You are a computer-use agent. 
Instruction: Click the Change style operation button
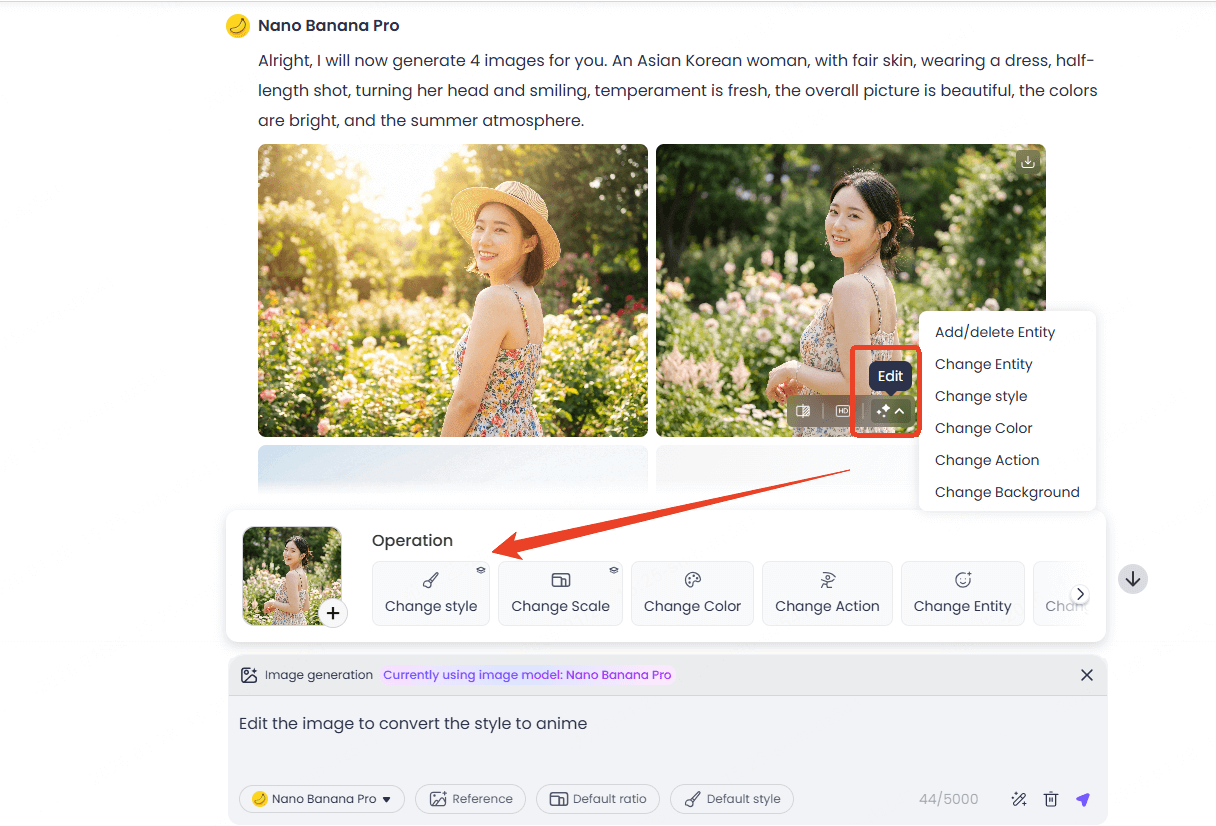431,594
